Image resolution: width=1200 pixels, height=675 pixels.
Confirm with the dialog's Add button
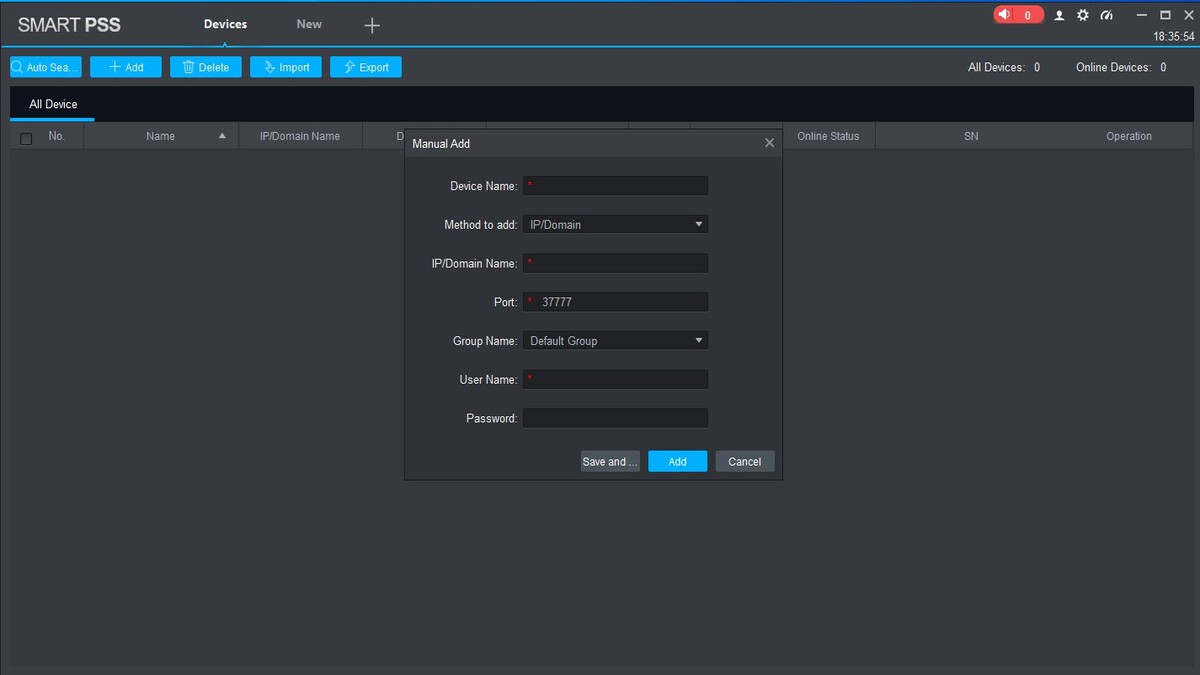point(678,461)
